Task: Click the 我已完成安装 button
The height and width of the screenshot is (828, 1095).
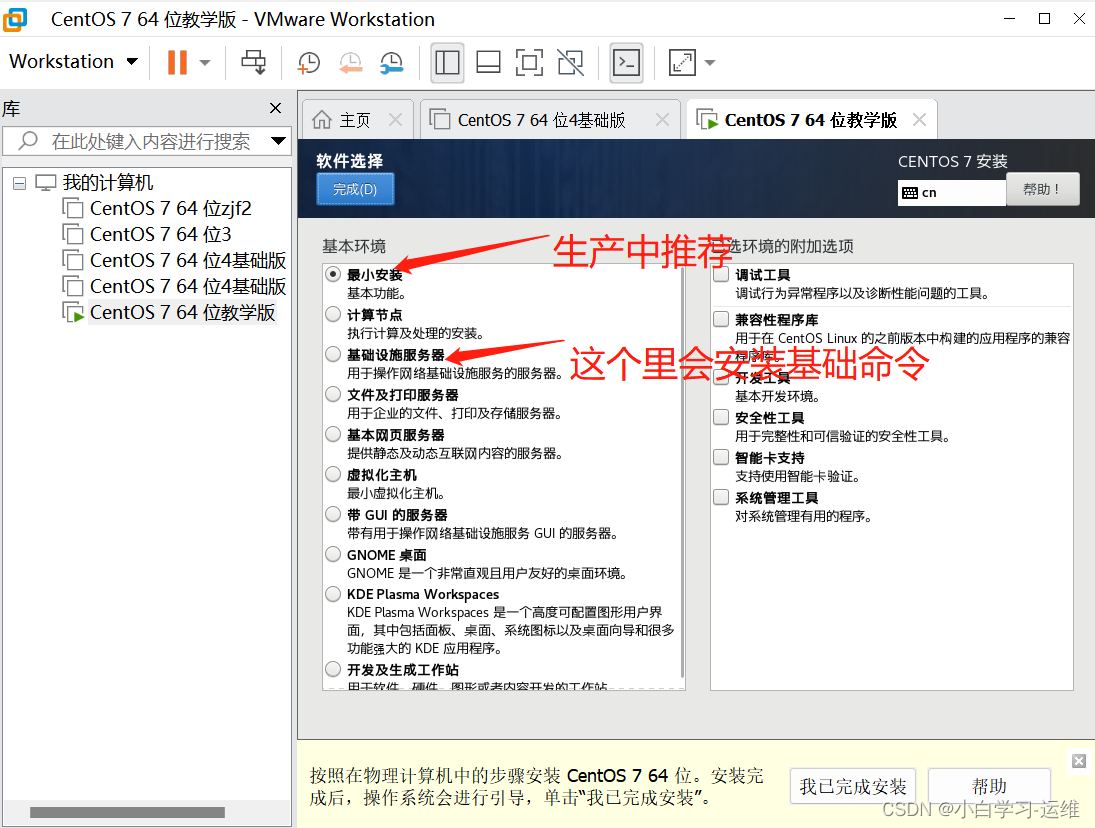Action: 853,787
